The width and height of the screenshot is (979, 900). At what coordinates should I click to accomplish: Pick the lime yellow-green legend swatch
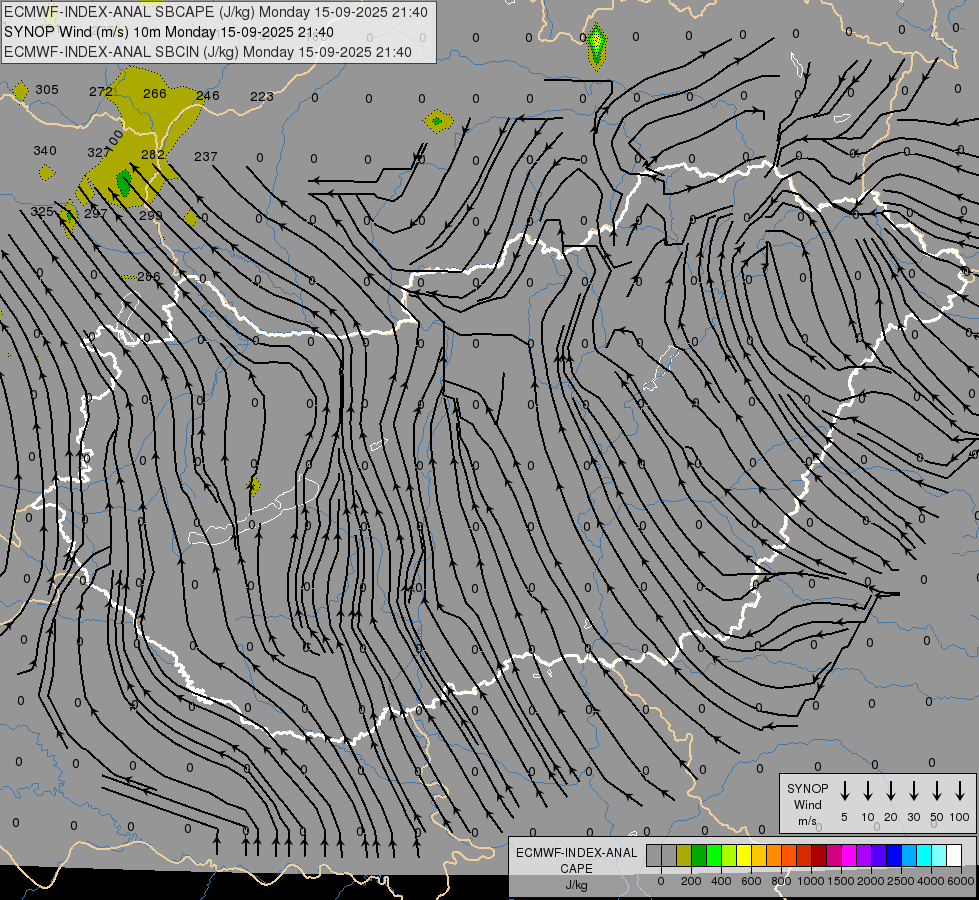click(x=729, y=856)
